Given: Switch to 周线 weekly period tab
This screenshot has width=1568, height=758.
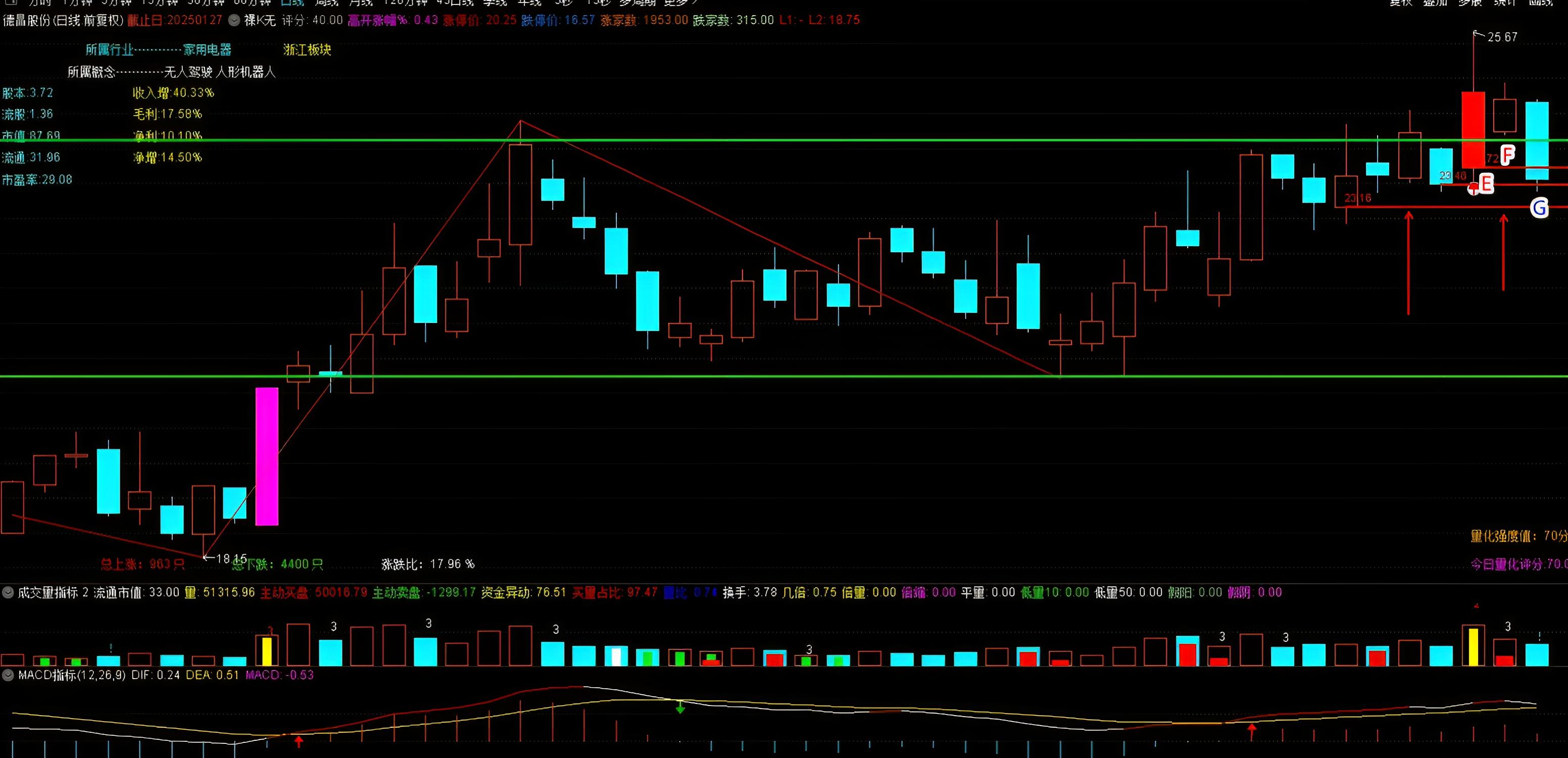Looking at the screenshot, I should 326,3.
